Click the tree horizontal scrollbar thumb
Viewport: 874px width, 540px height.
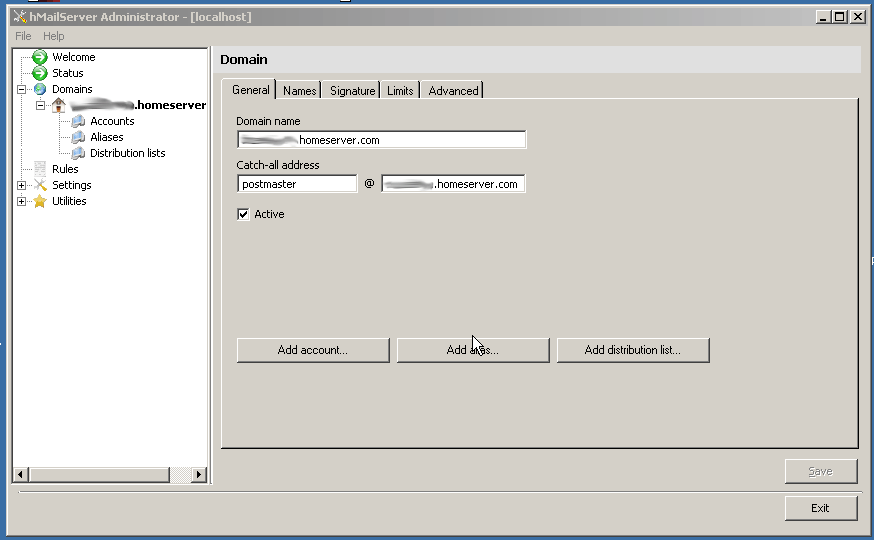99,475
